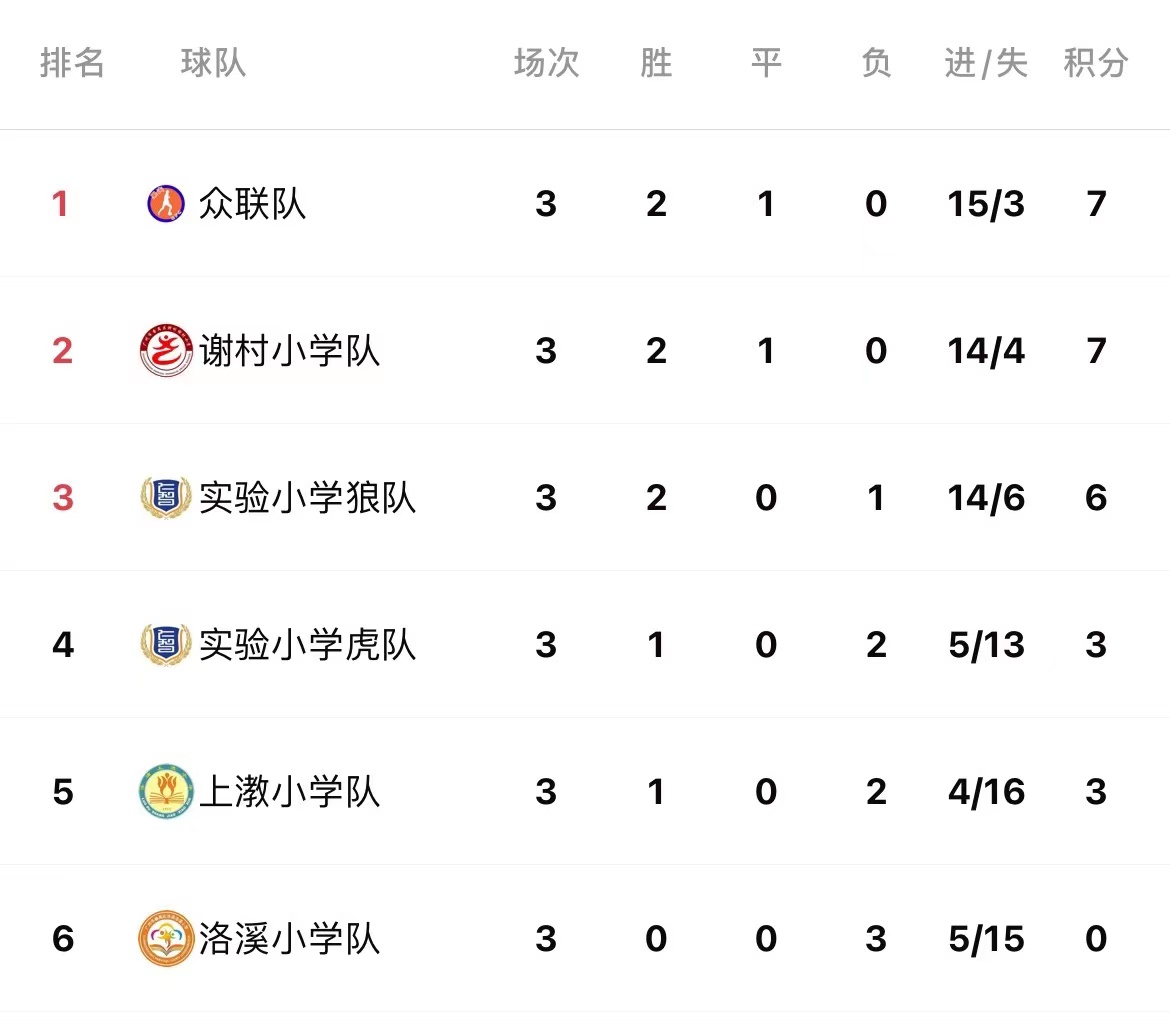Viewport: 1170px width, 1036px height.
Task: Click the 实验小学狼队 blue shield icon
Action: click(x=166, y=497)
